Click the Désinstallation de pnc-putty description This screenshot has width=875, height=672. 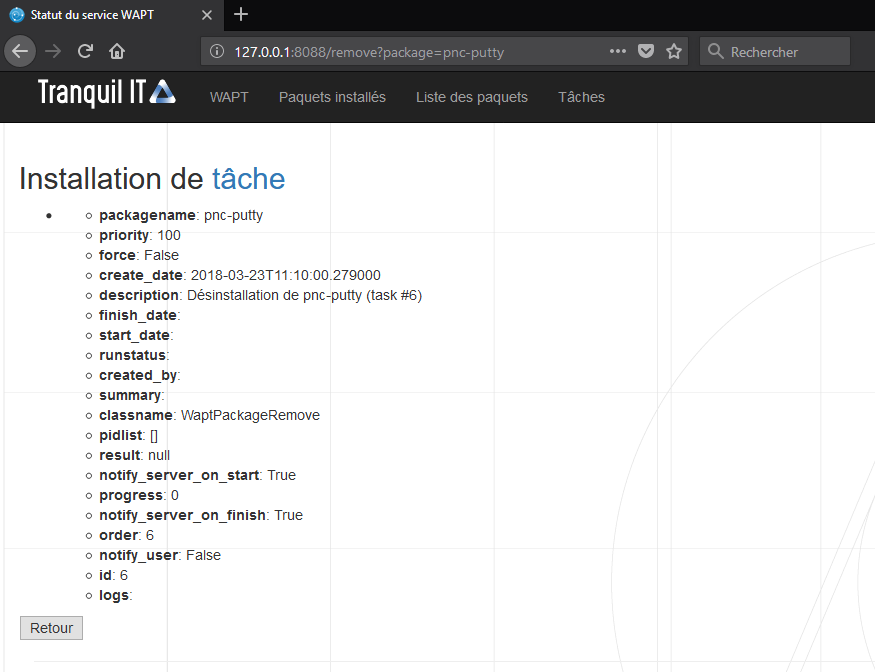(304, 295)
